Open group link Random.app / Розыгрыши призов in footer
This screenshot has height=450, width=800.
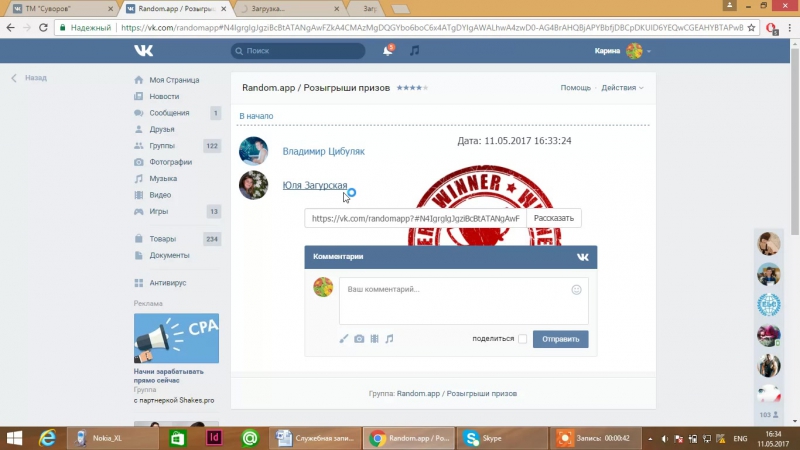[457, 393]
